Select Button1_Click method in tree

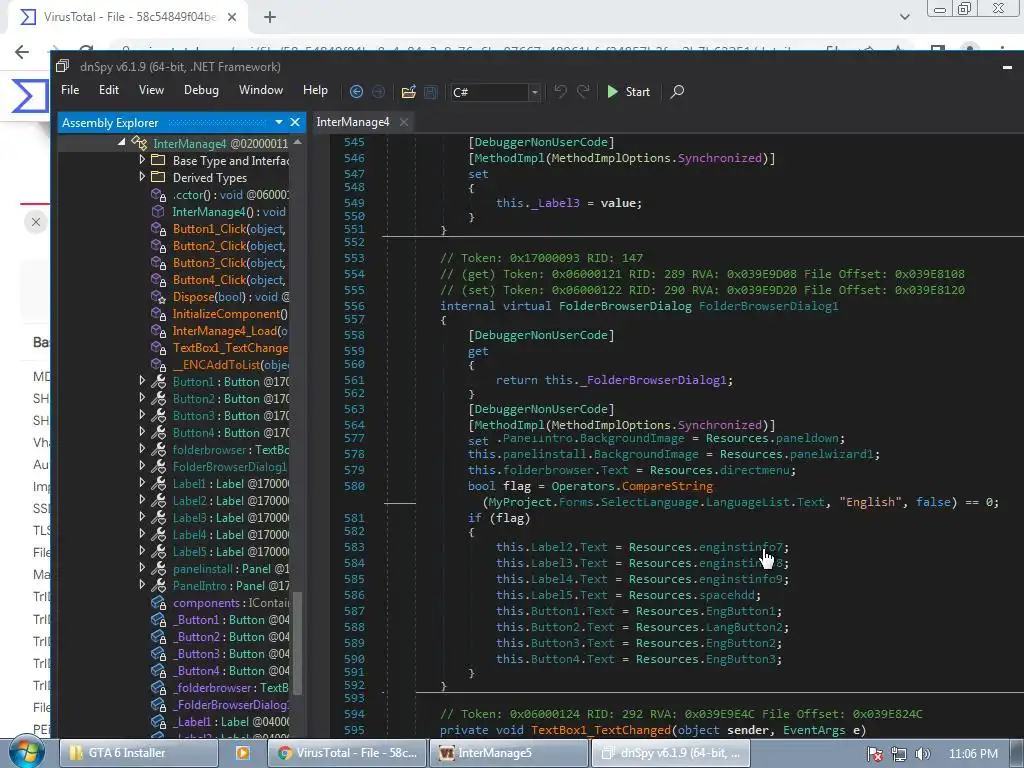point(209,229)
